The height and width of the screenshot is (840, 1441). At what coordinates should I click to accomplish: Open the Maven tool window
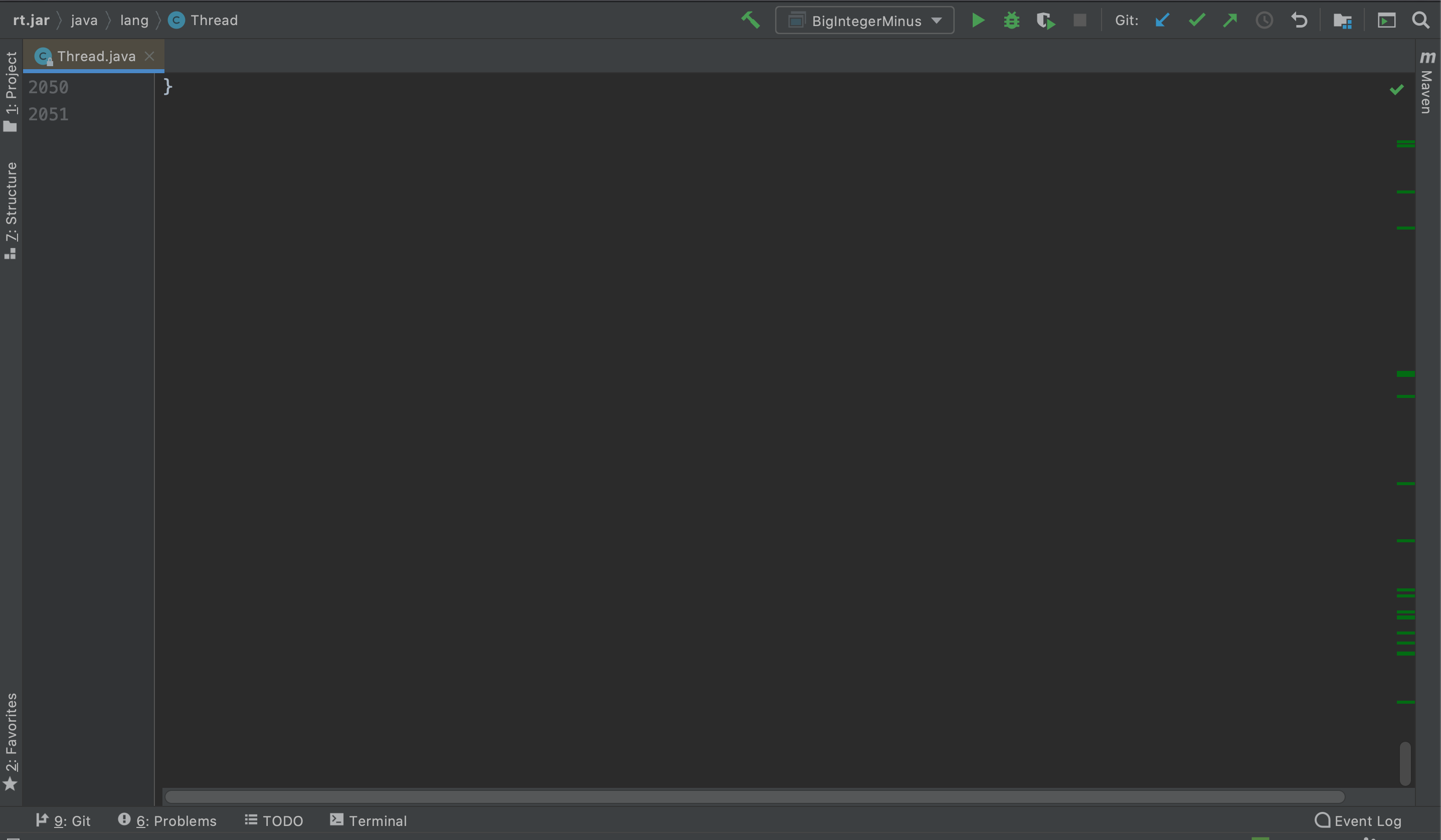click(1427, 82)
